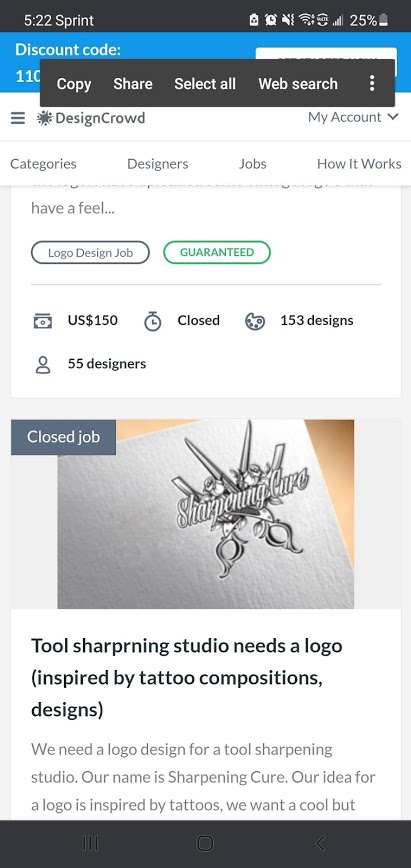Screen dimensions: 411x868
Task: Tap the Android back navigation icon
Action: click(320, 843)
